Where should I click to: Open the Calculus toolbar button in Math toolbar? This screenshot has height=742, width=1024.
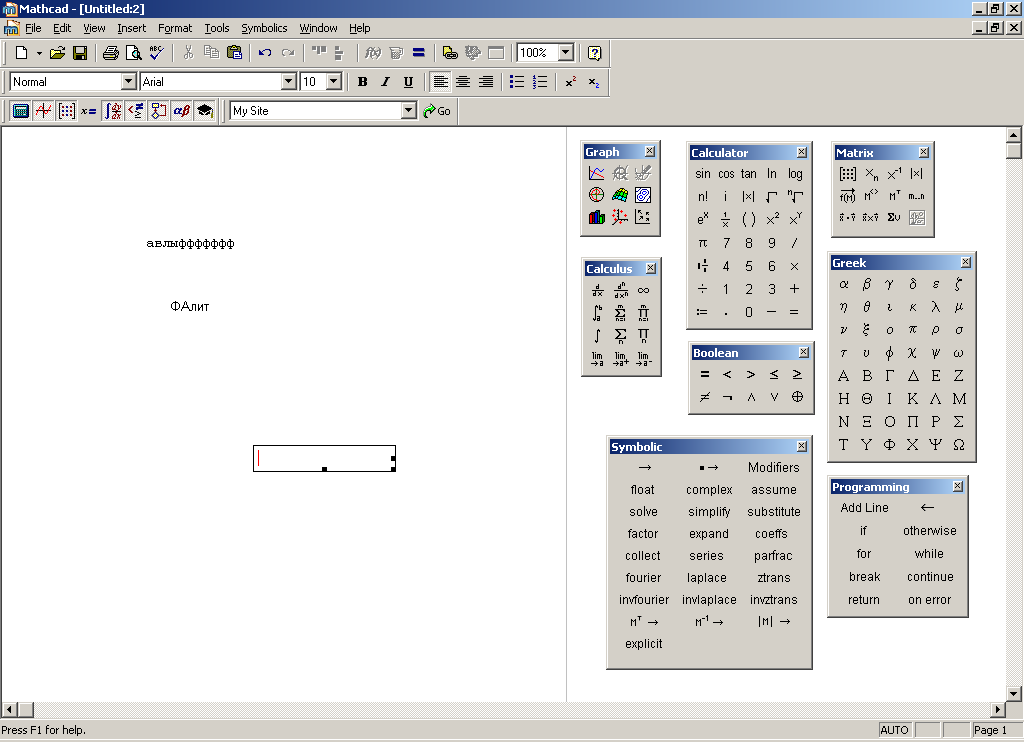pyautogui.click(x=113, y=111)
